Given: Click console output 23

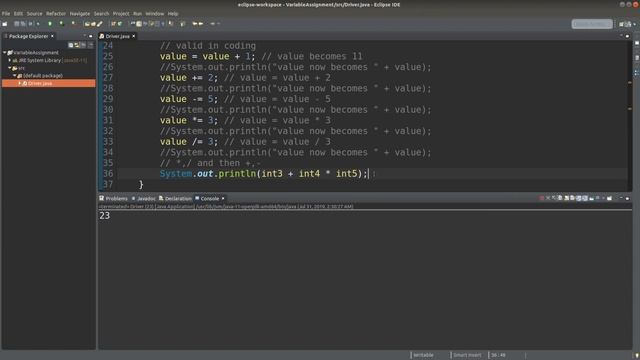Looking at the screenshot, I should click(x=104, y=216).
